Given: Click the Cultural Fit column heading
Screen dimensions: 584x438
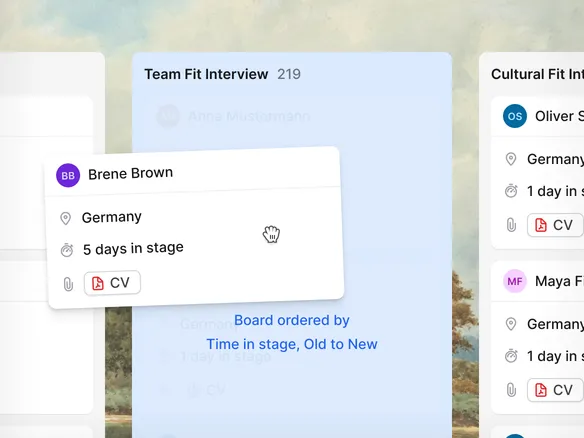Looking at the screenshot, I should [x=537, y=74].
